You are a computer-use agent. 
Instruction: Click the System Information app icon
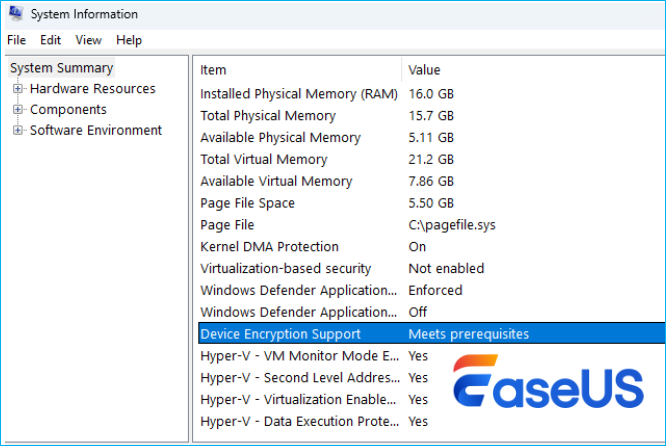click(15, 14)
